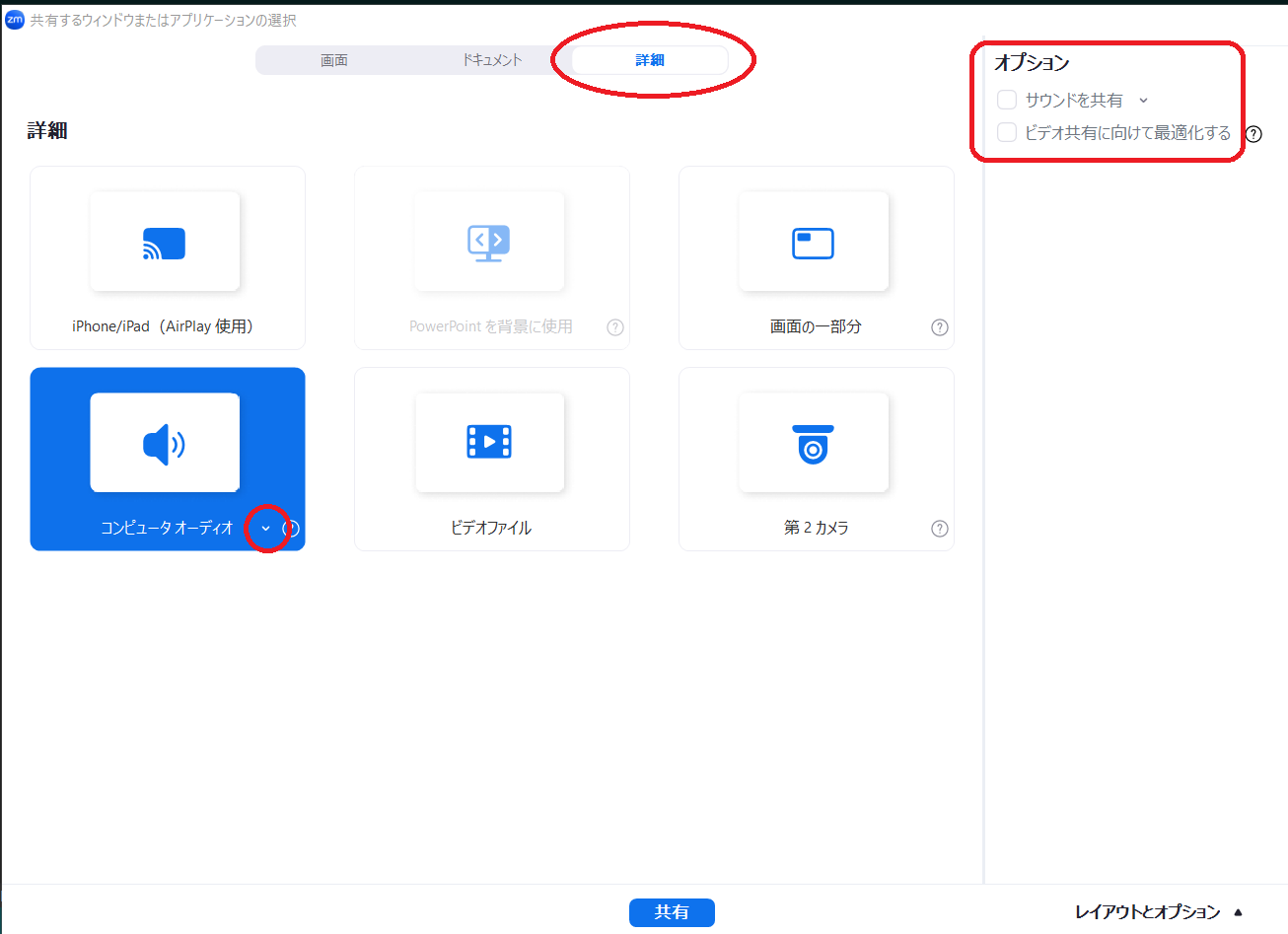Enable ビデオ共有に向けて最適化する checkbox

[x=1007, y=132]
